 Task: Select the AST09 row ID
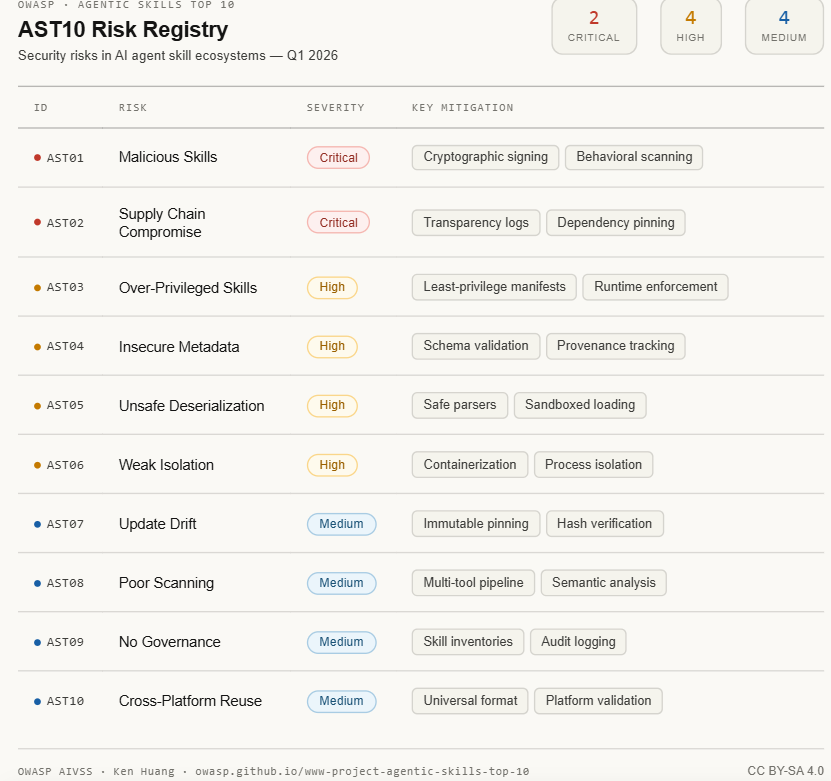click(x=65, y=642)
